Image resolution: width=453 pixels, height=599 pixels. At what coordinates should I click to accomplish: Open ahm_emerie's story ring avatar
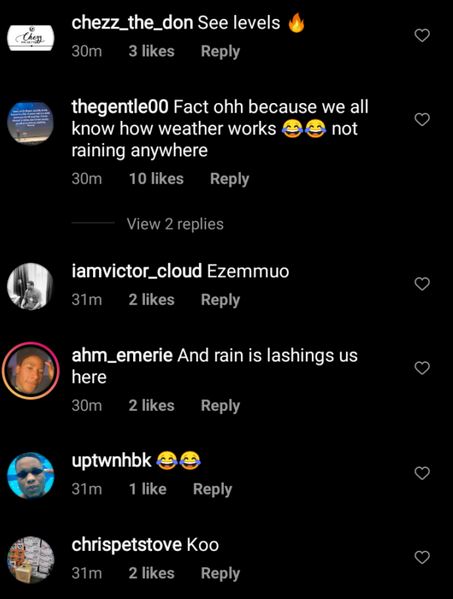(31, 371)
